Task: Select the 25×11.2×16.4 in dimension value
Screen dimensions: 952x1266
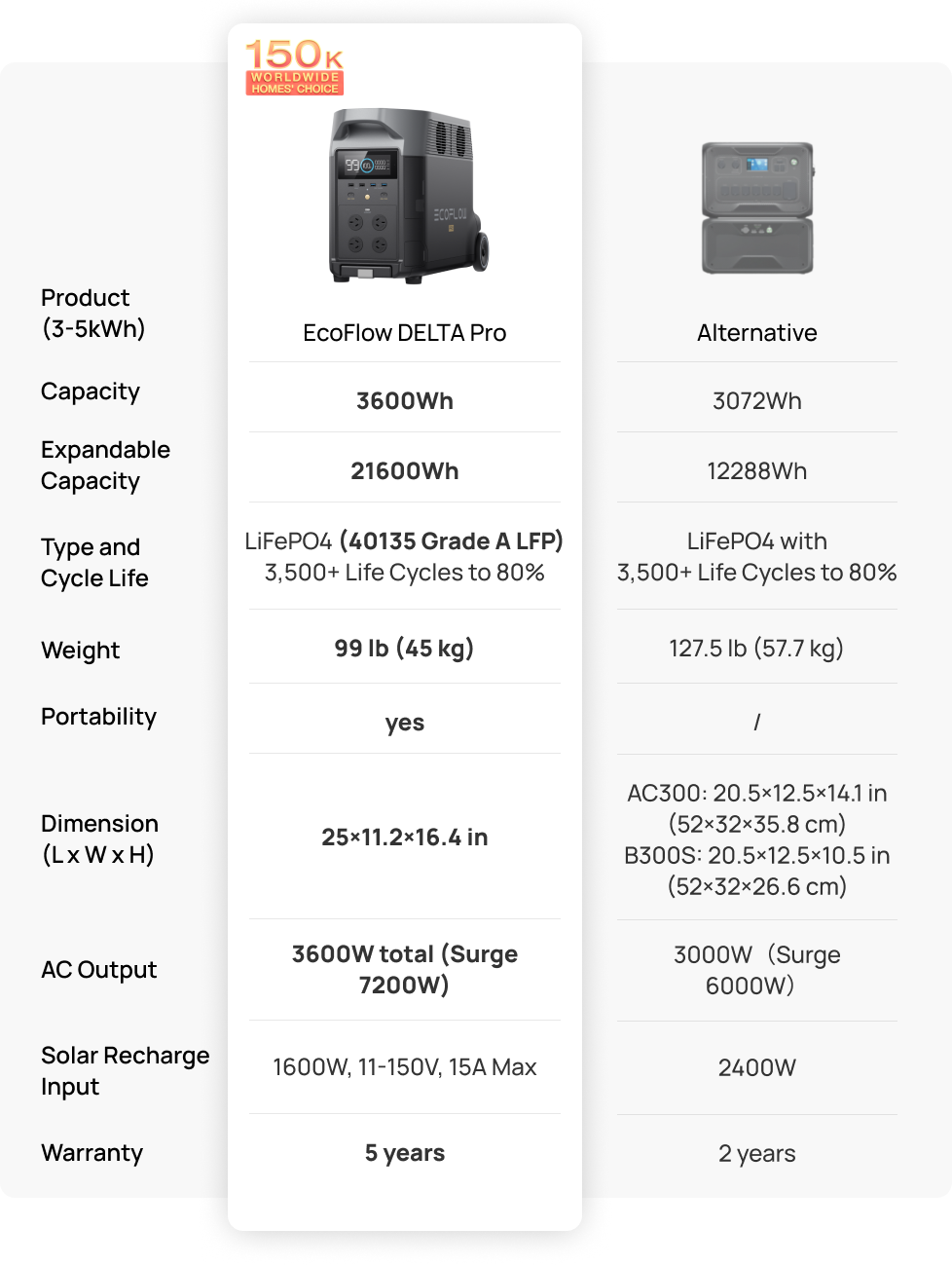Action: coord(404,838)
